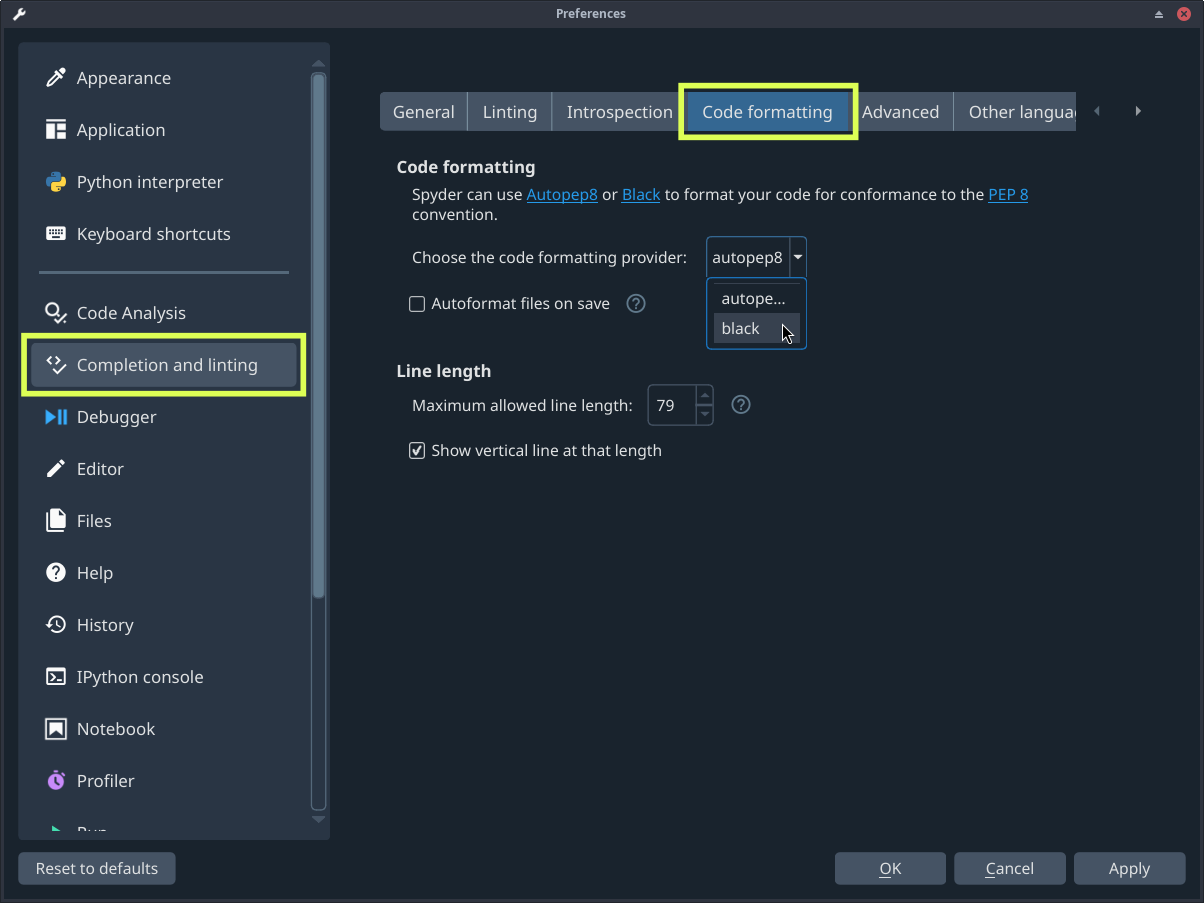Open the Advanced tab
The image size is (1204, 903).
(901, 111)
